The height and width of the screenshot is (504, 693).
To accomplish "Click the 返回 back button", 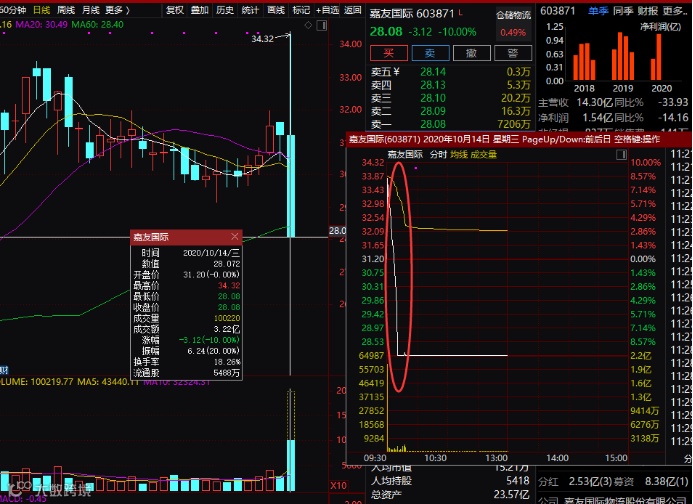I will [352, 10].
